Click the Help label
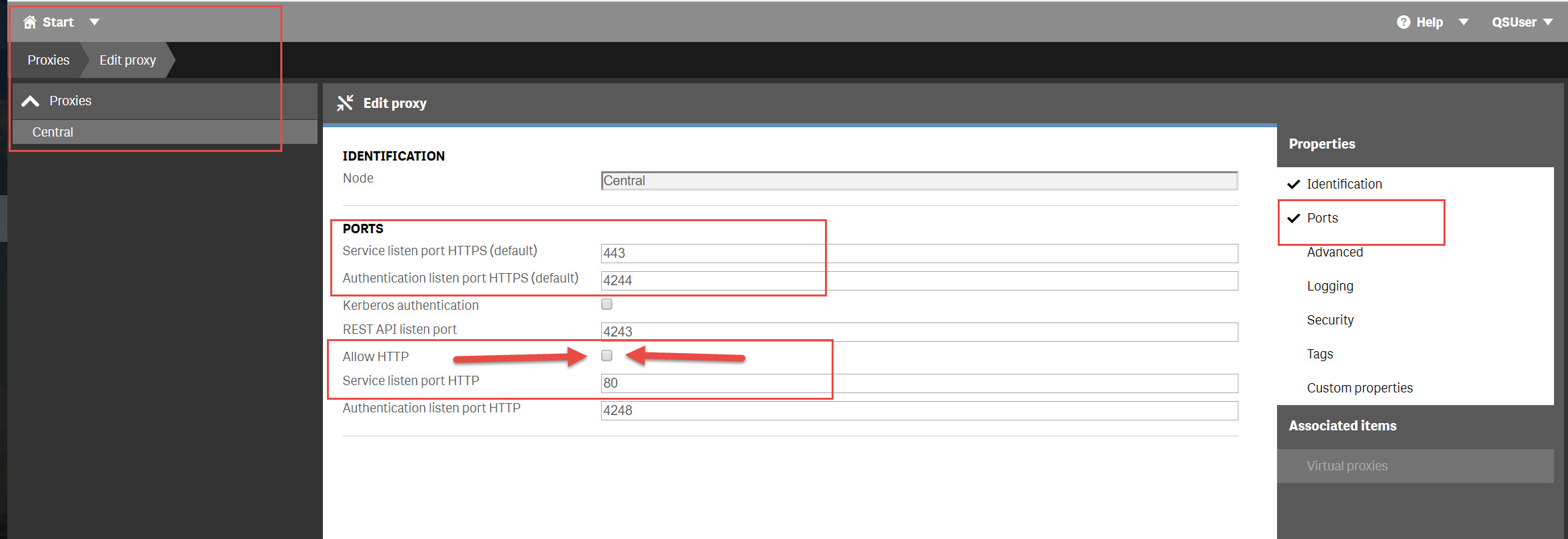Screen dimensions: 1568x539 tap(1430, 22)
